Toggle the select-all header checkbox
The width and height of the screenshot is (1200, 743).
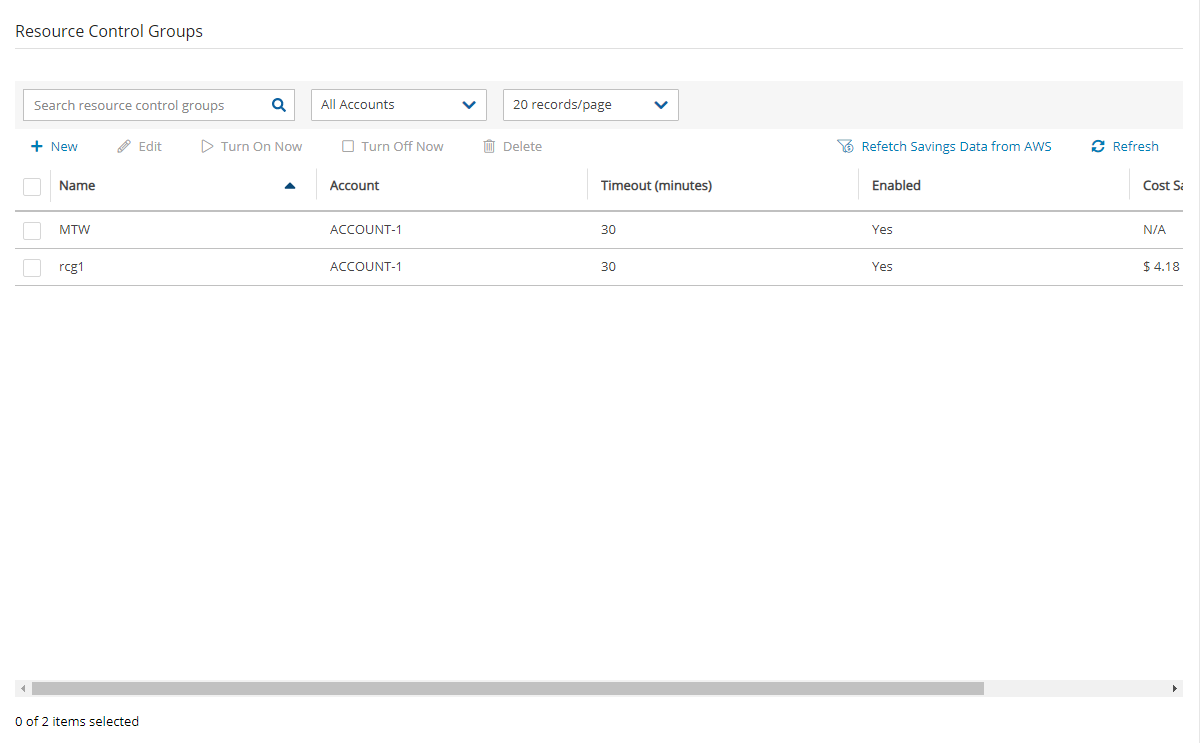(32, 186)
